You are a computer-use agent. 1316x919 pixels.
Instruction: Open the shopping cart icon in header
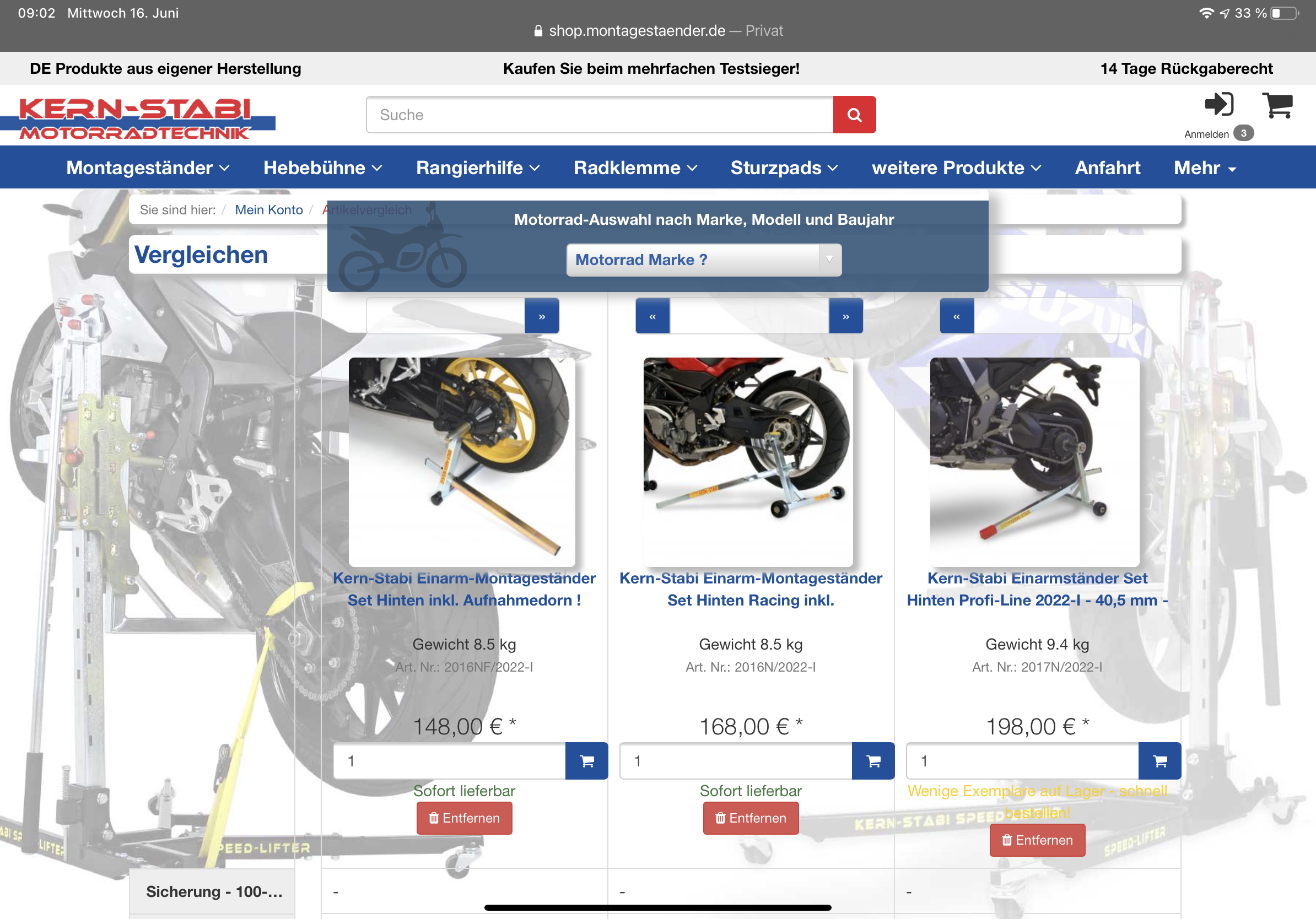point(1277,106)
